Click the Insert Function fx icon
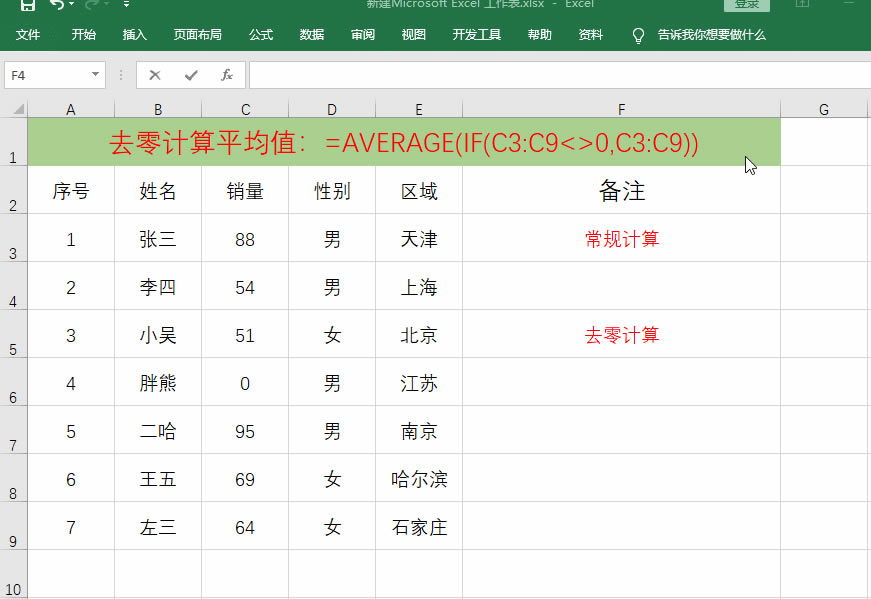This screenshot has height=599, width=871. pyautogui.click(x=227, y=75)
